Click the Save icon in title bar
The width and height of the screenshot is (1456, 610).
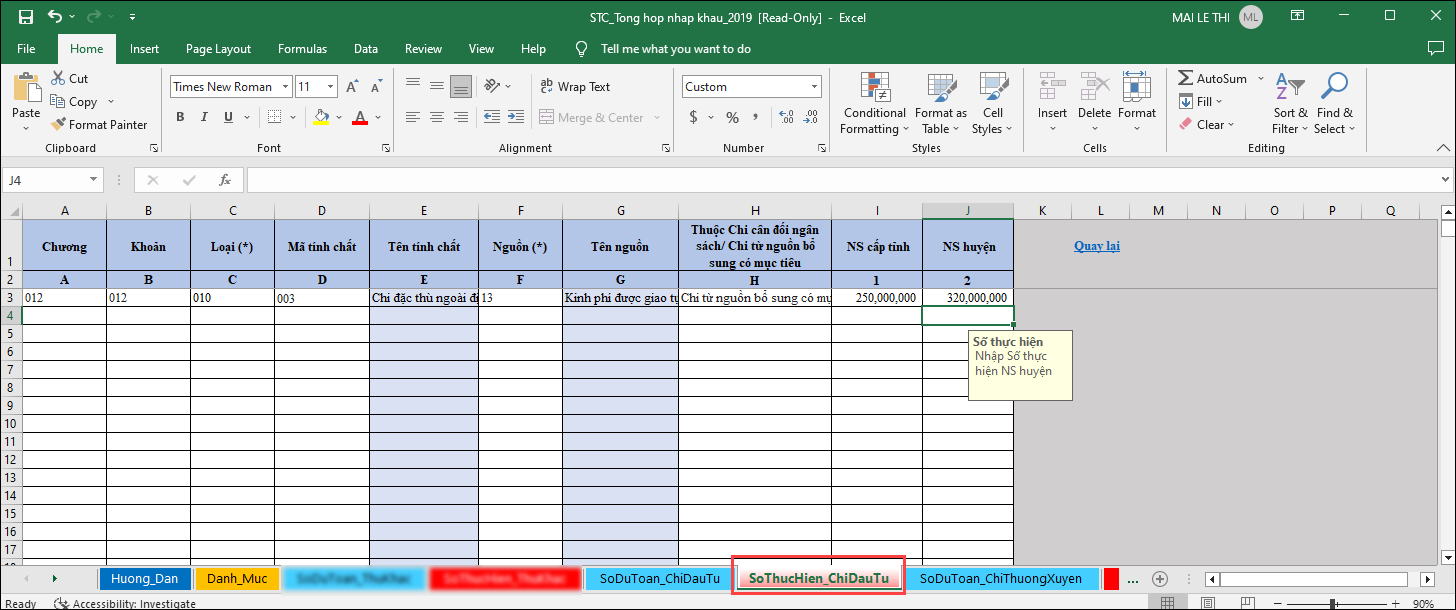tap(26, 17)
